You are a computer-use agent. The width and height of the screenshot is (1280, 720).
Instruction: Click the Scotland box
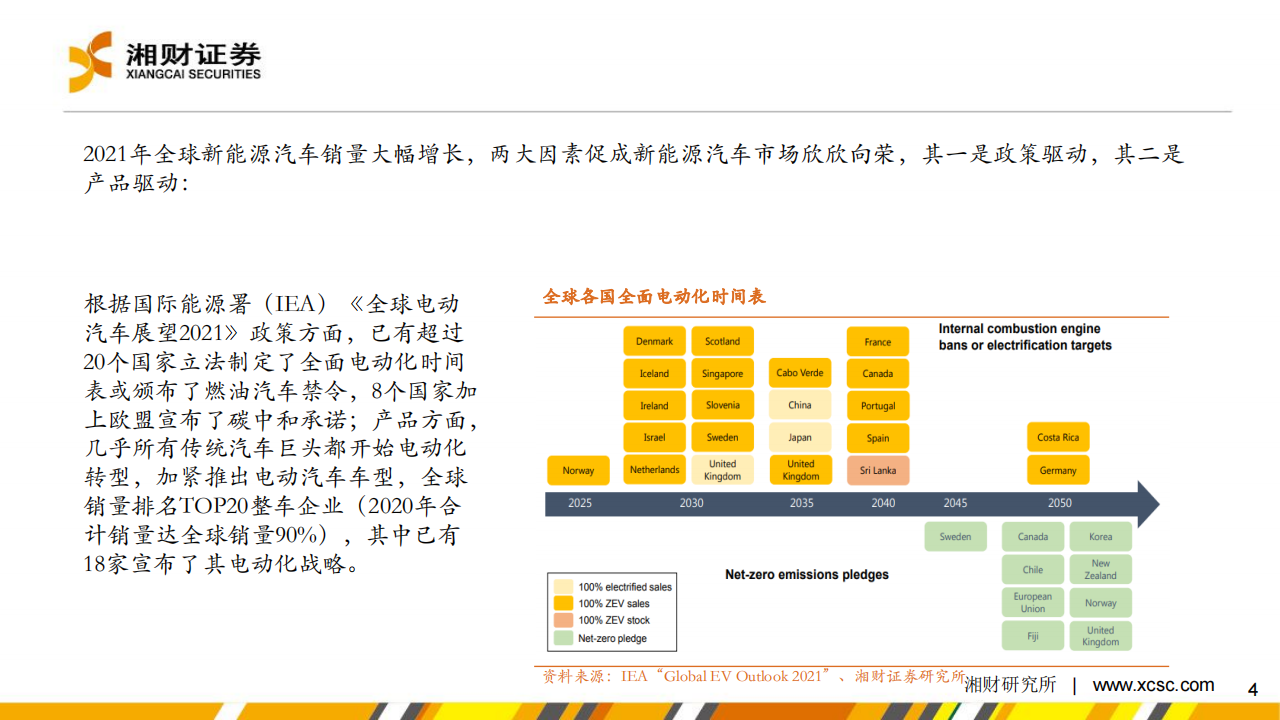click(722, 341)
